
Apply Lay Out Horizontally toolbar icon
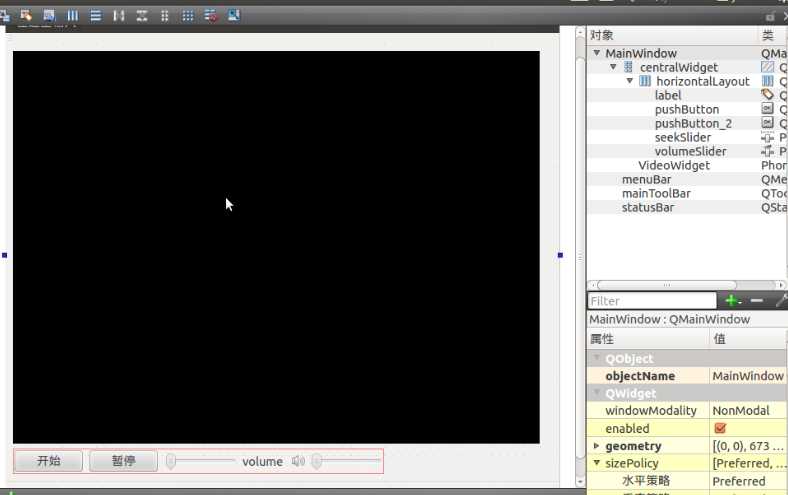click(73, 16)
